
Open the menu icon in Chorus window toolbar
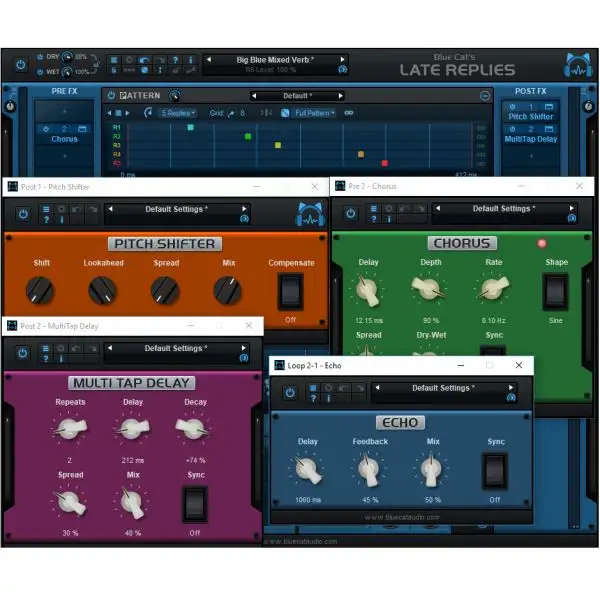pyautogui.click(x=373, y=209)
